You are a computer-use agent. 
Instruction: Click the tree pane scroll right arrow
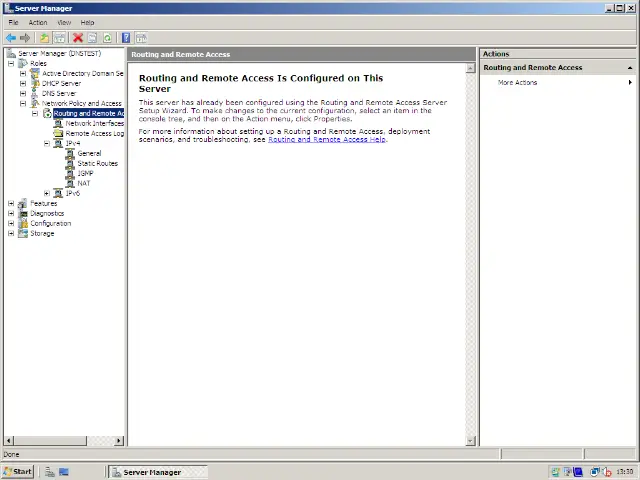tap(119, 441)
